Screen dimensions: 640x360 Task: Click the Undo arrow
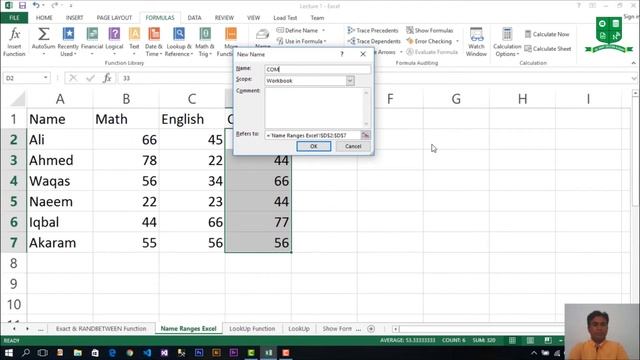36,5
